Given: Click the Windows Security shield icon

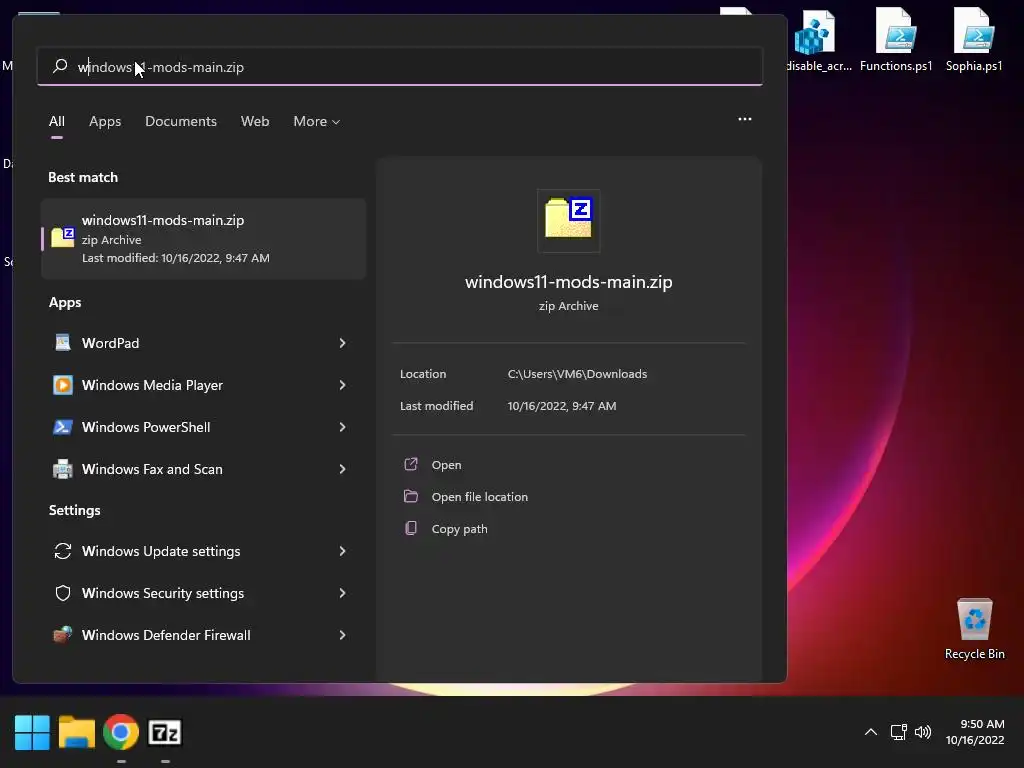Looking at the screenshot, I should [63, 593].
